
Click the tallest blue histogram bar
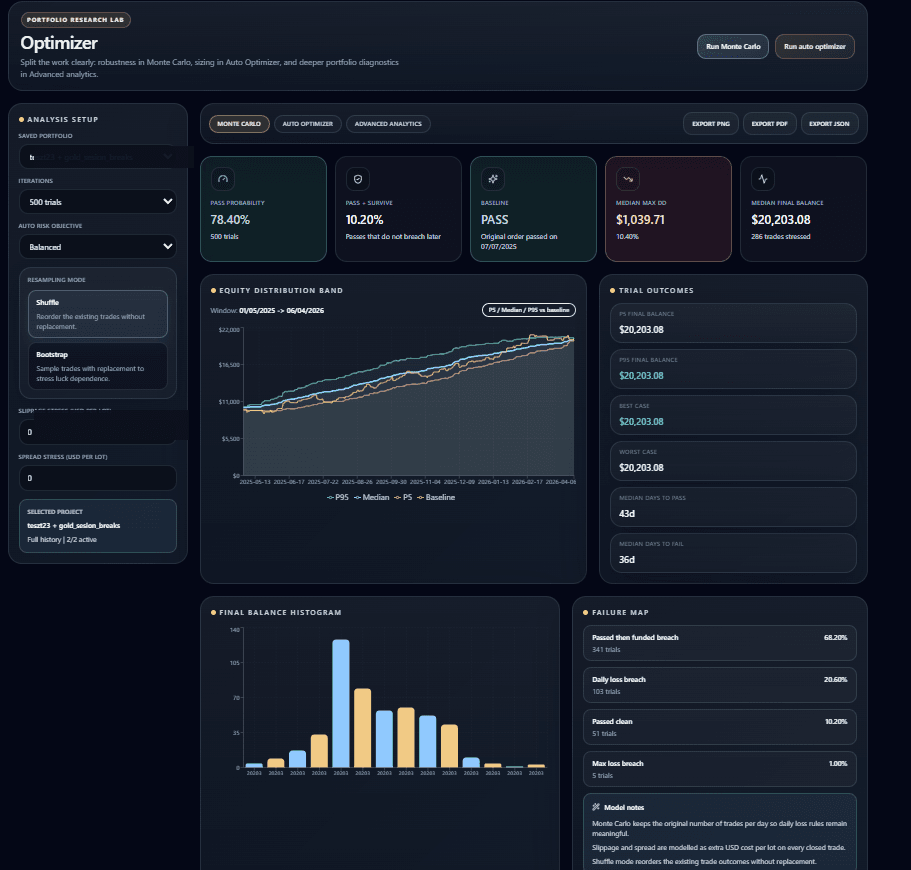tap(341, 702)
